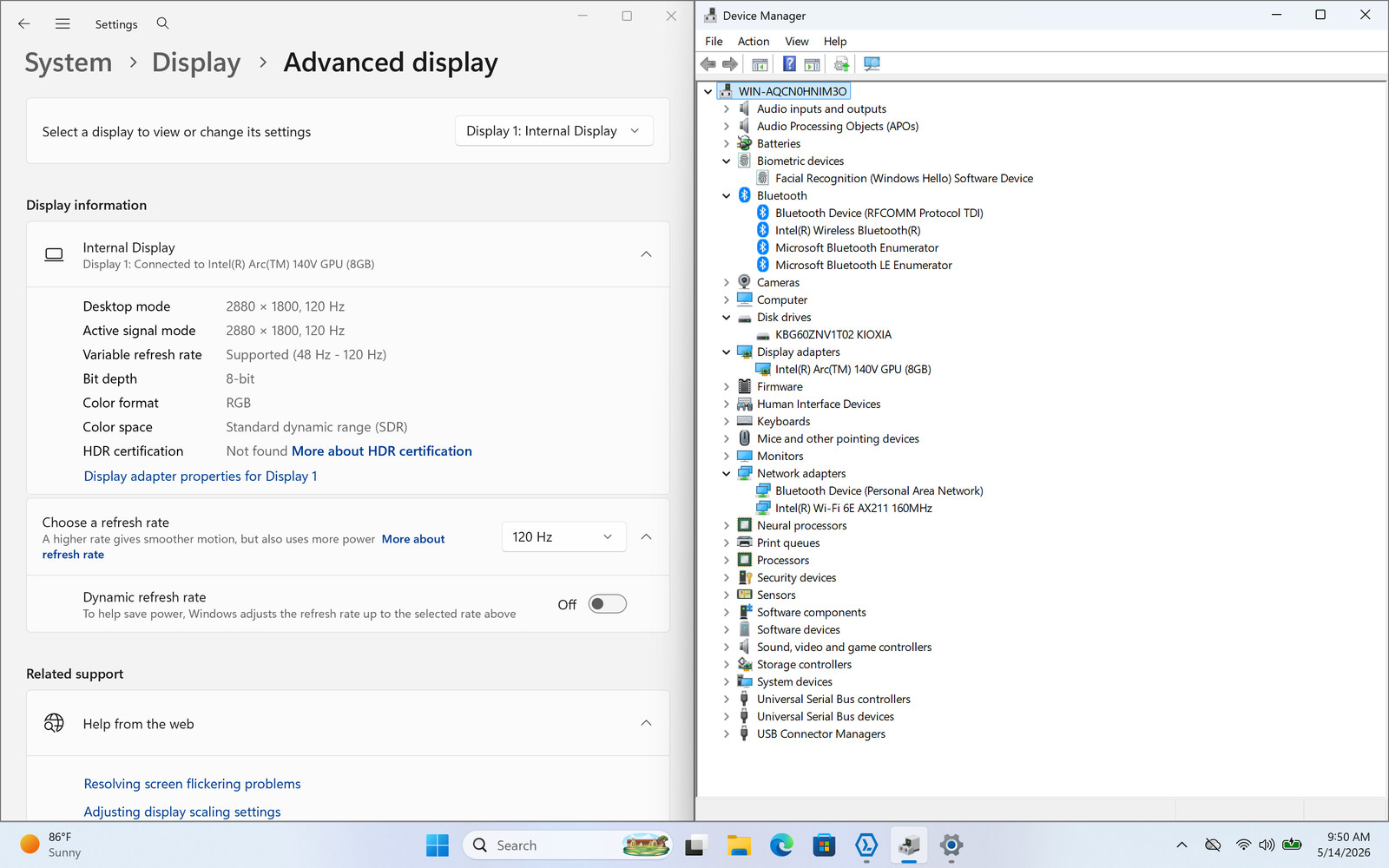
Task: Open the Task View taskbar icon
Action: 695,845
